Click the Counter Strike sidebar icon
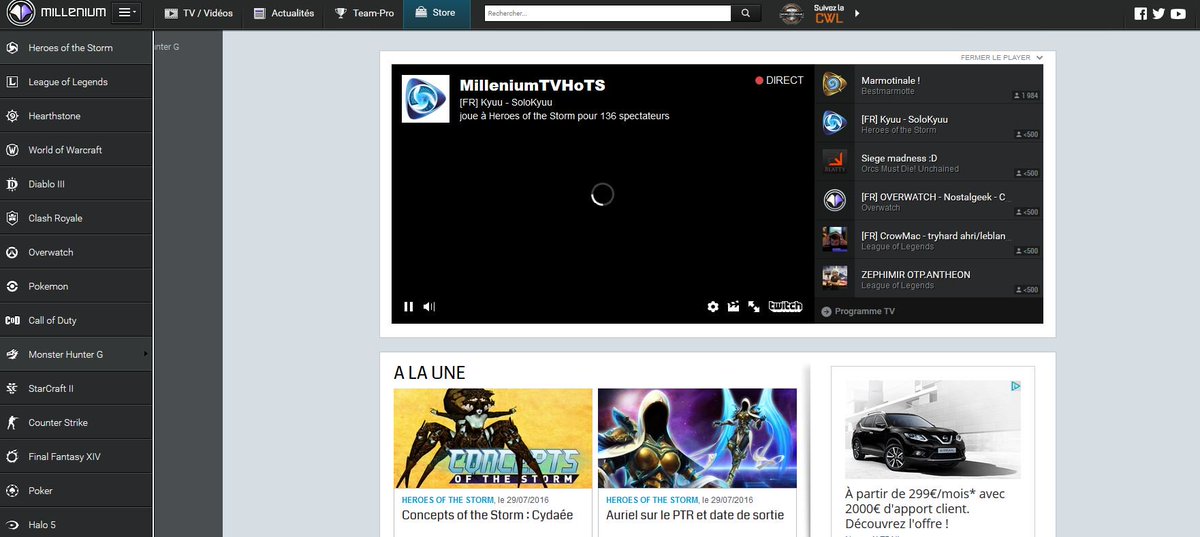 point(12,422)
